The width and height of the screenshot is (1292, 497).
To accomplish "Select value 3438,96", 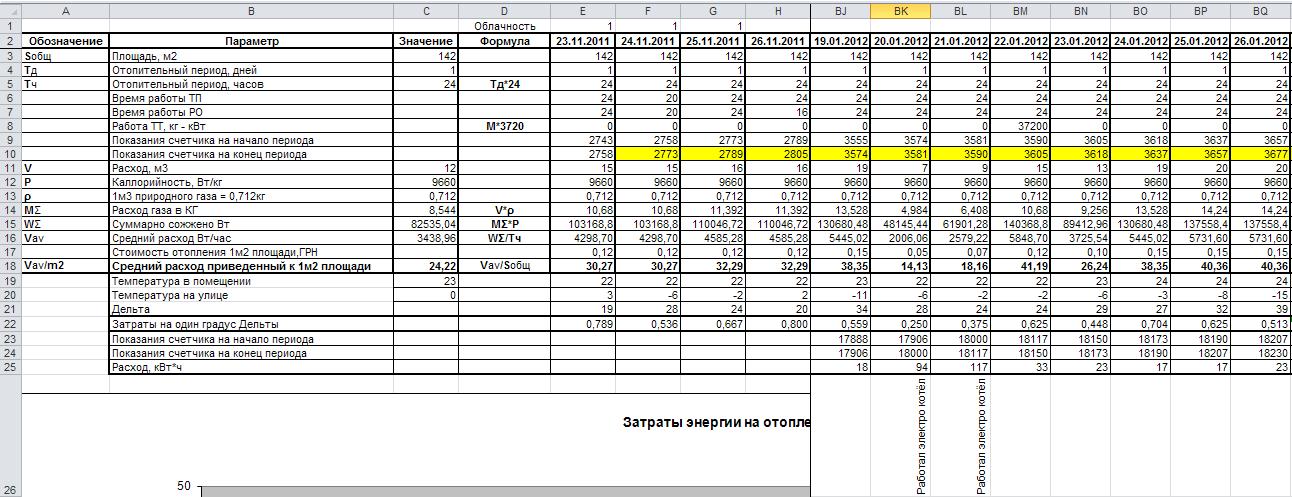I will point(427,239).
